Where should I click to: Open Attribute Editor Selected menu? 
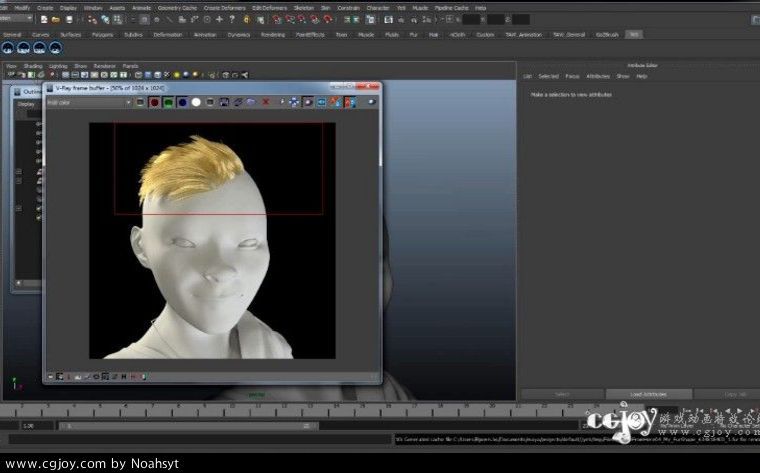548,76
